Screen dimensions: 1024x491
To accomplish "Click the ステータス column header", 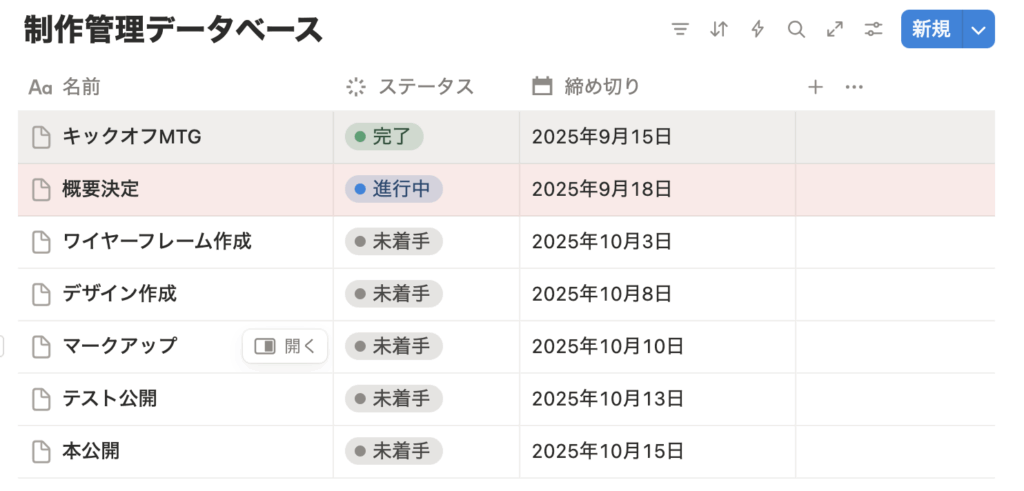I will point(426,87).
